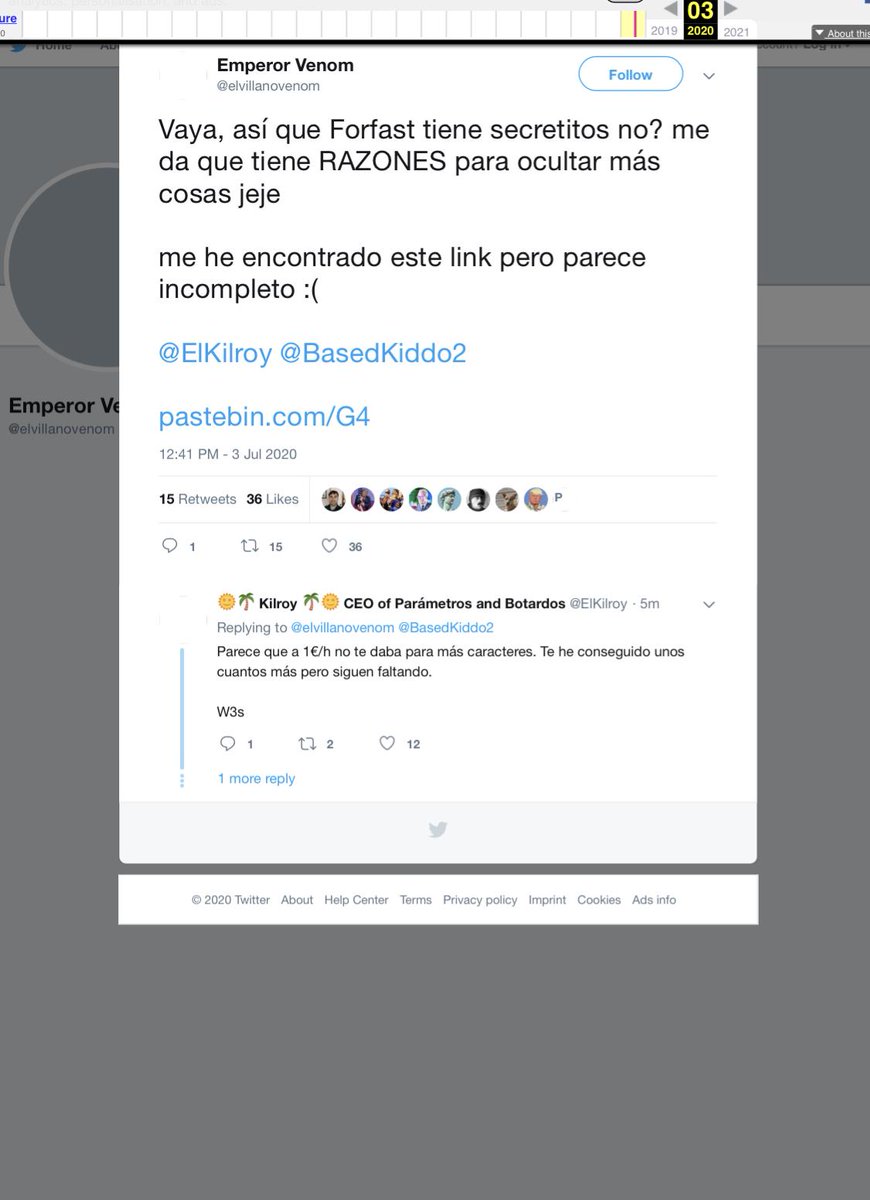Select the 2019 year on Wayback timeline
Screen dimensions: 870x1200
coord(664,31)
